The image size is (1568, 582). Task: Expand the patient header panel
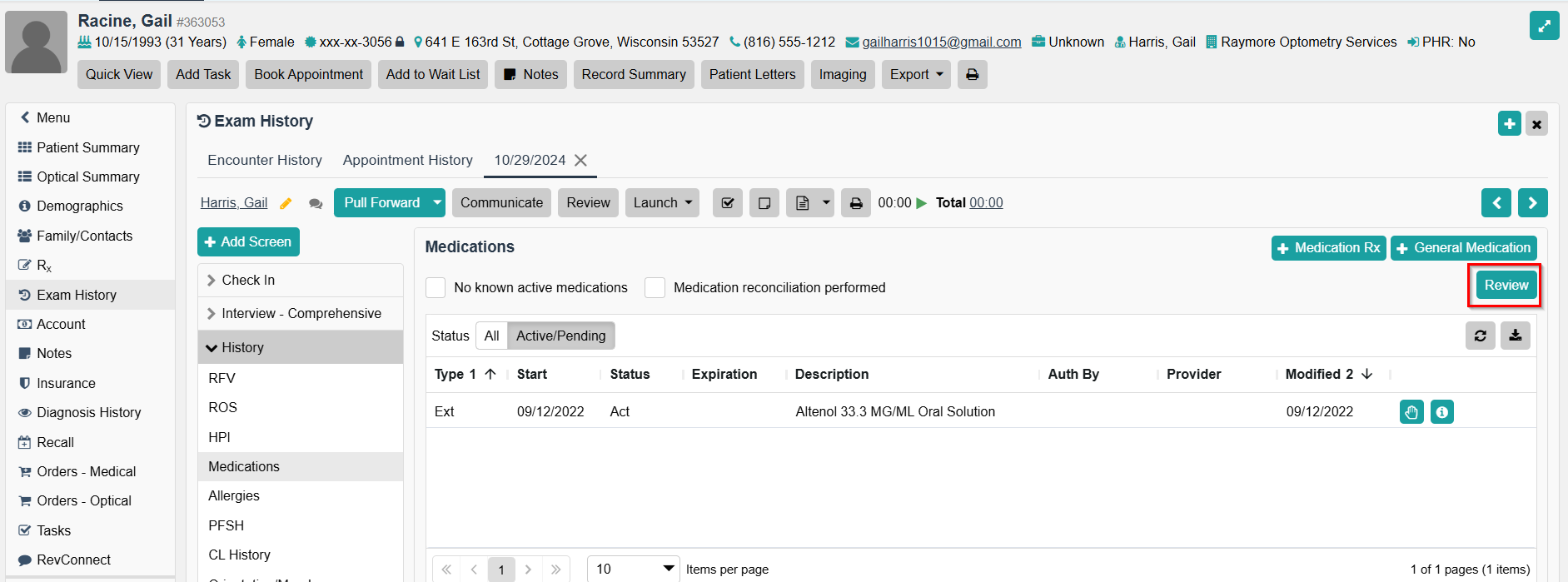1544,26
